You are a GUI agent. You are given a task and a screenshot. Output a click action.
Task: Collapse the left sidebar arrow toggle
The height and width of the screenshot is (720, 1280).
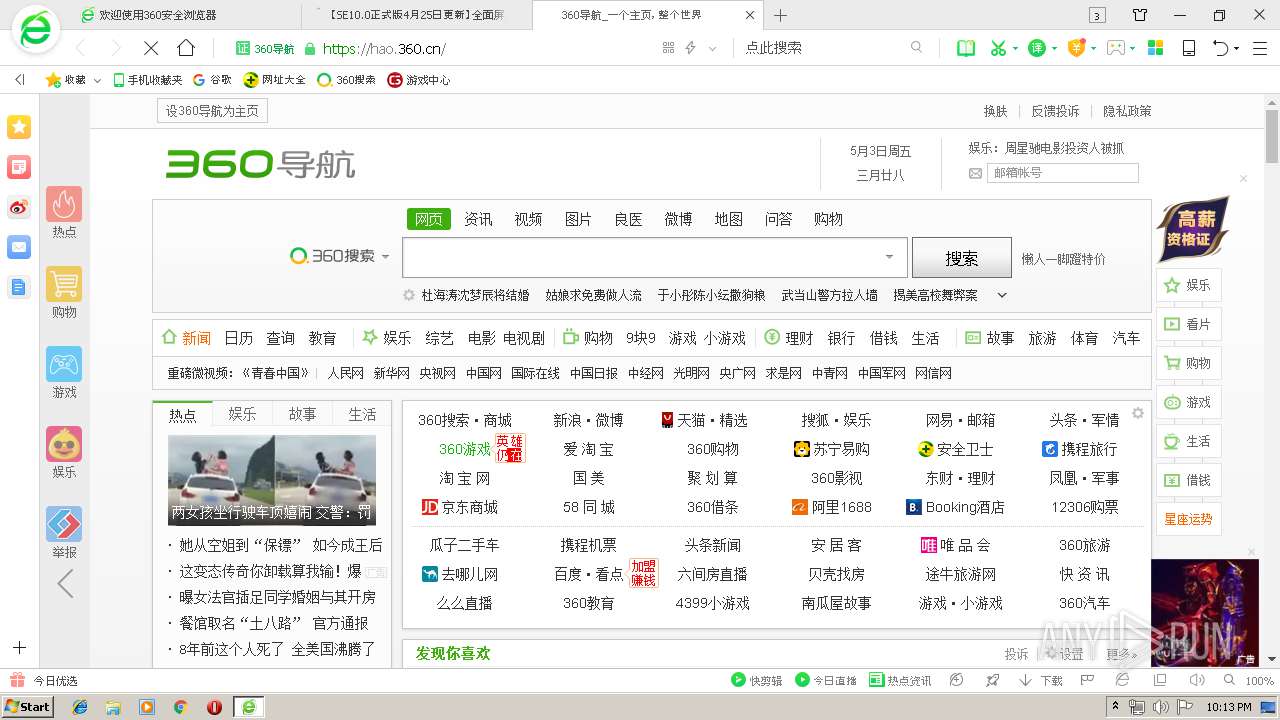point(19,80)
